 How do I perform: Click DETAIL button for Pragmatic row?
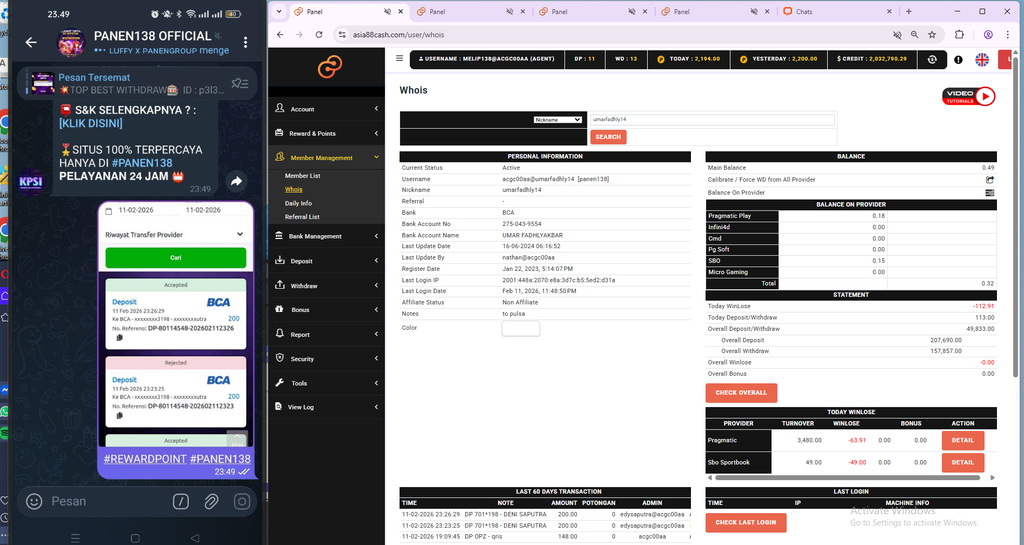[x=963, y=441]
